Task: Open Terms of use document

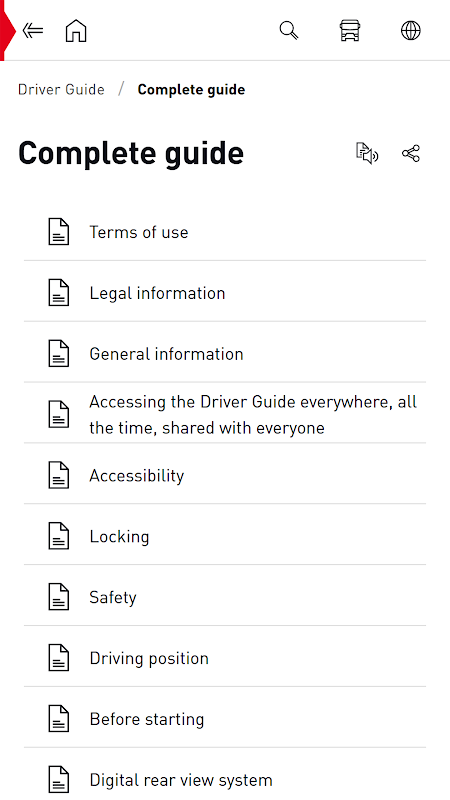Action: [x=224, y=232]
